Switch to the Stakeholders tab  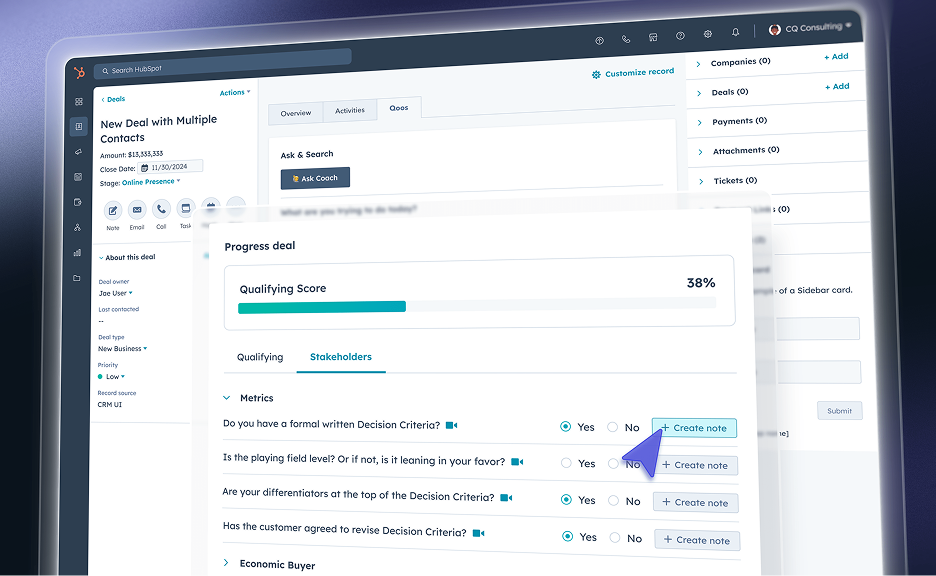point(341,357)
